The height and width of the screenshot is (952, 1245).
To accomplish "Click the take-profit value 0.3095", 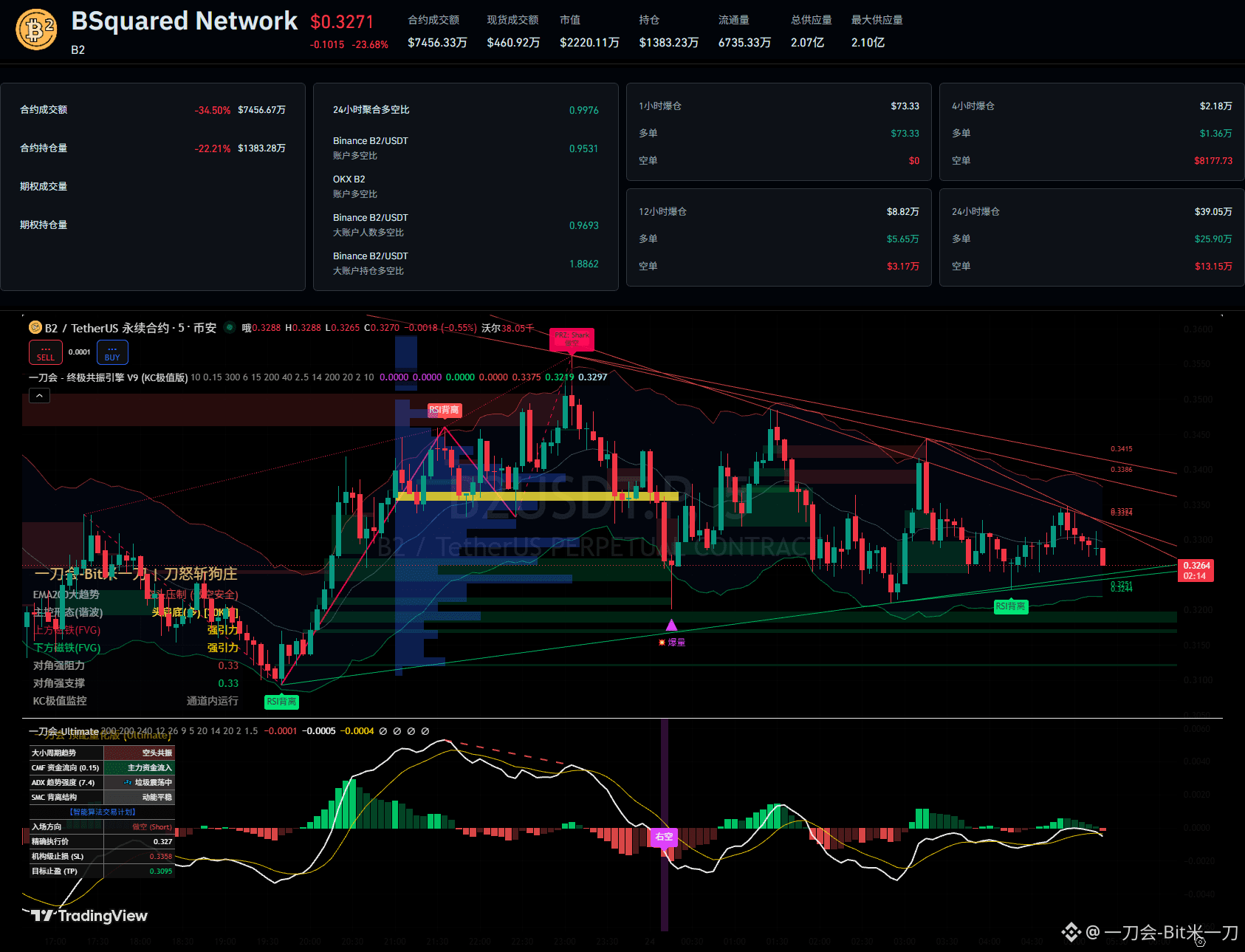I will [161, 871].
